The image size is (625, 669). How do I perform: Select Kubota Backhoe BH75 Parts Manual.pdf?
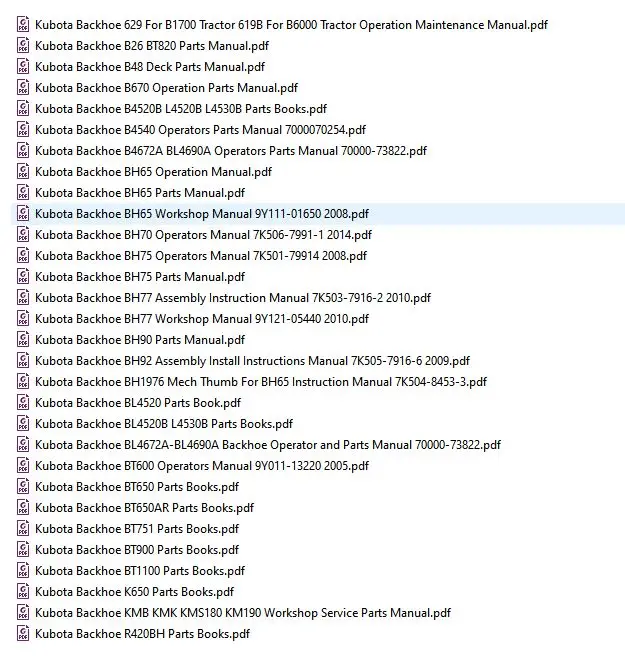pos(140,277)
